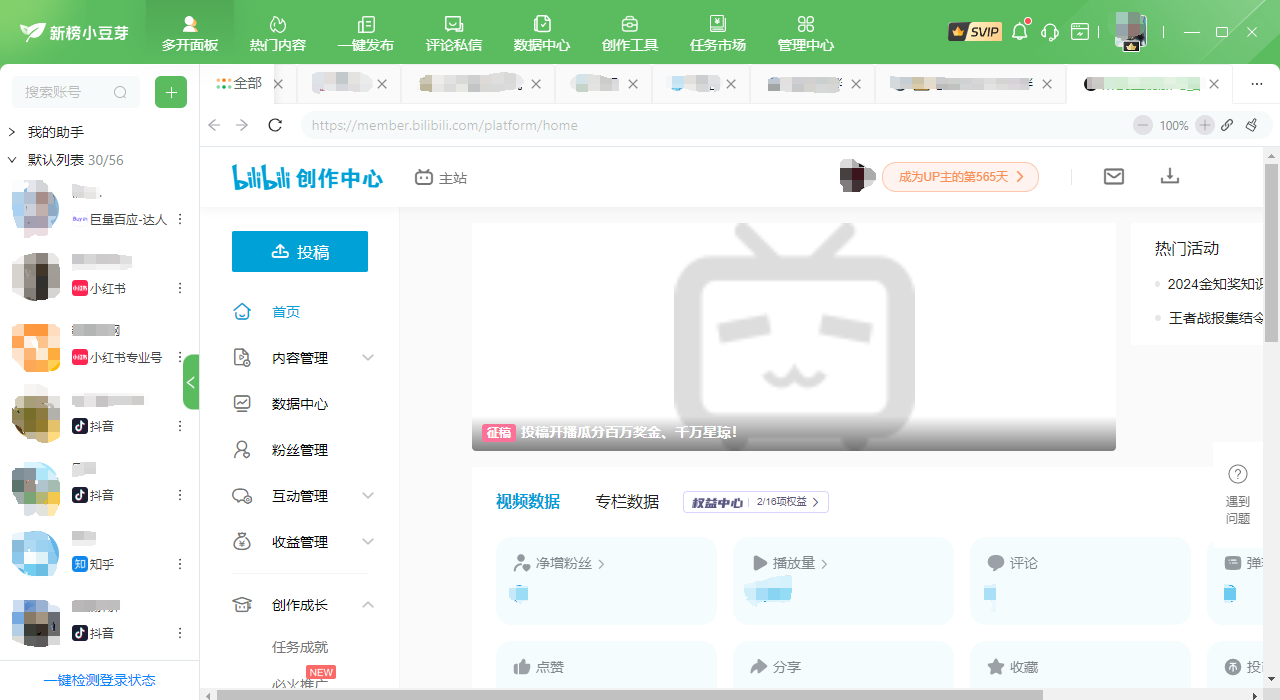1280x700 pixels.
Task: Switch to the 专栏数据 tab
Action: pos(627,502)
